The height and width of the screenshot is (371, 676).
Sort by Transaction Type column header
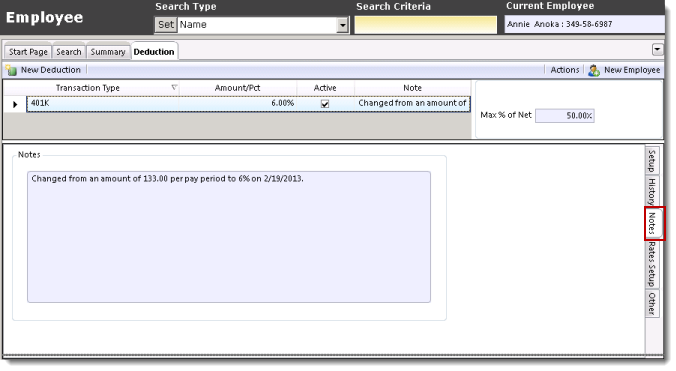[x=88, y=88]
